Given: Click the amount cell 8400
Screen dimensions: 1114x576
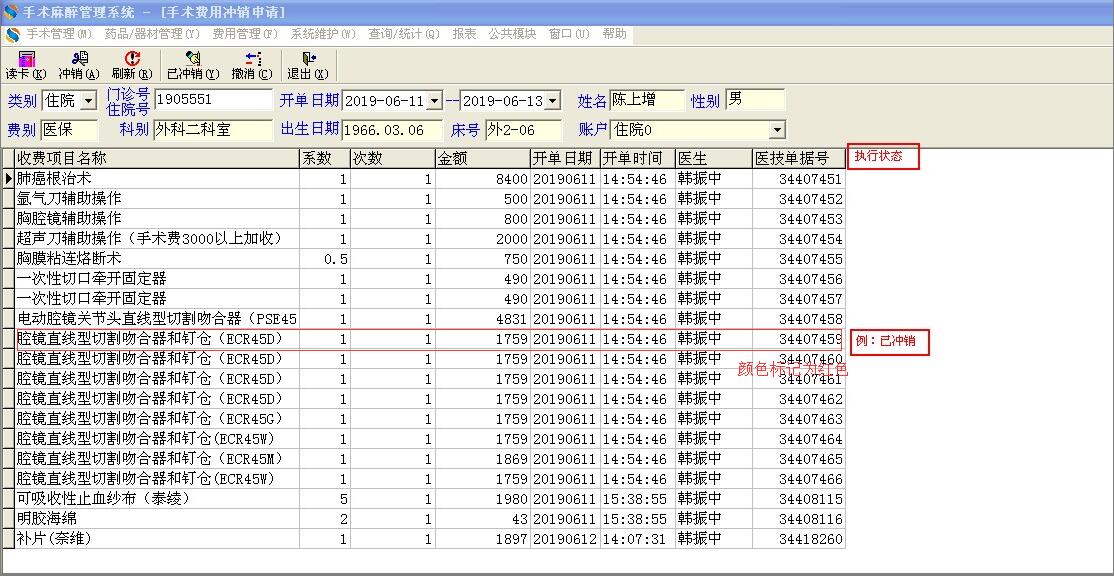Looking at the screenshot, I should click(x=482, y=179).
